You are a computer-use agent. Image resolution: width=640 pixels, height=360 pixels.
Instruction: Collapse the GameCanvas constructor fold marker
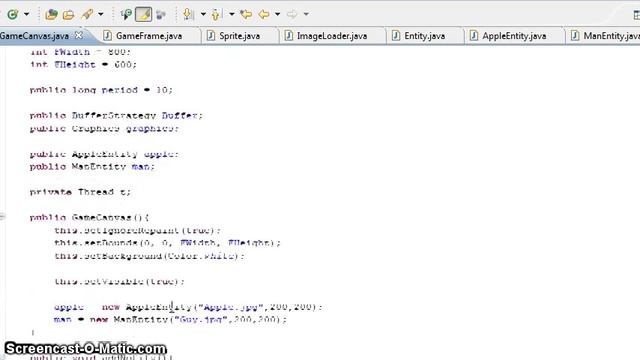pyautogui.click(x=2, y=217)
